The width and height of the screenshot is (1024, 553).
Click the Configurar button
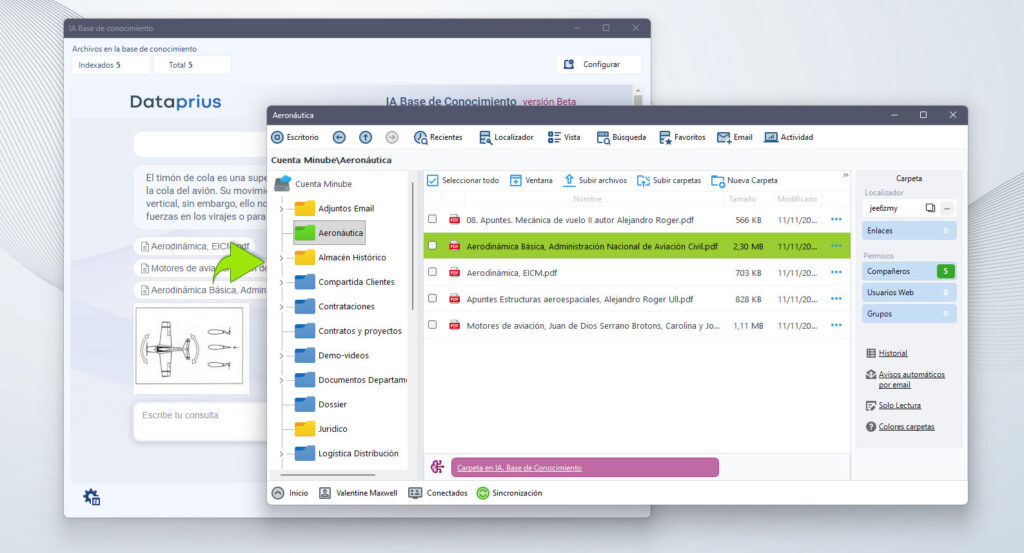(598, 64)
